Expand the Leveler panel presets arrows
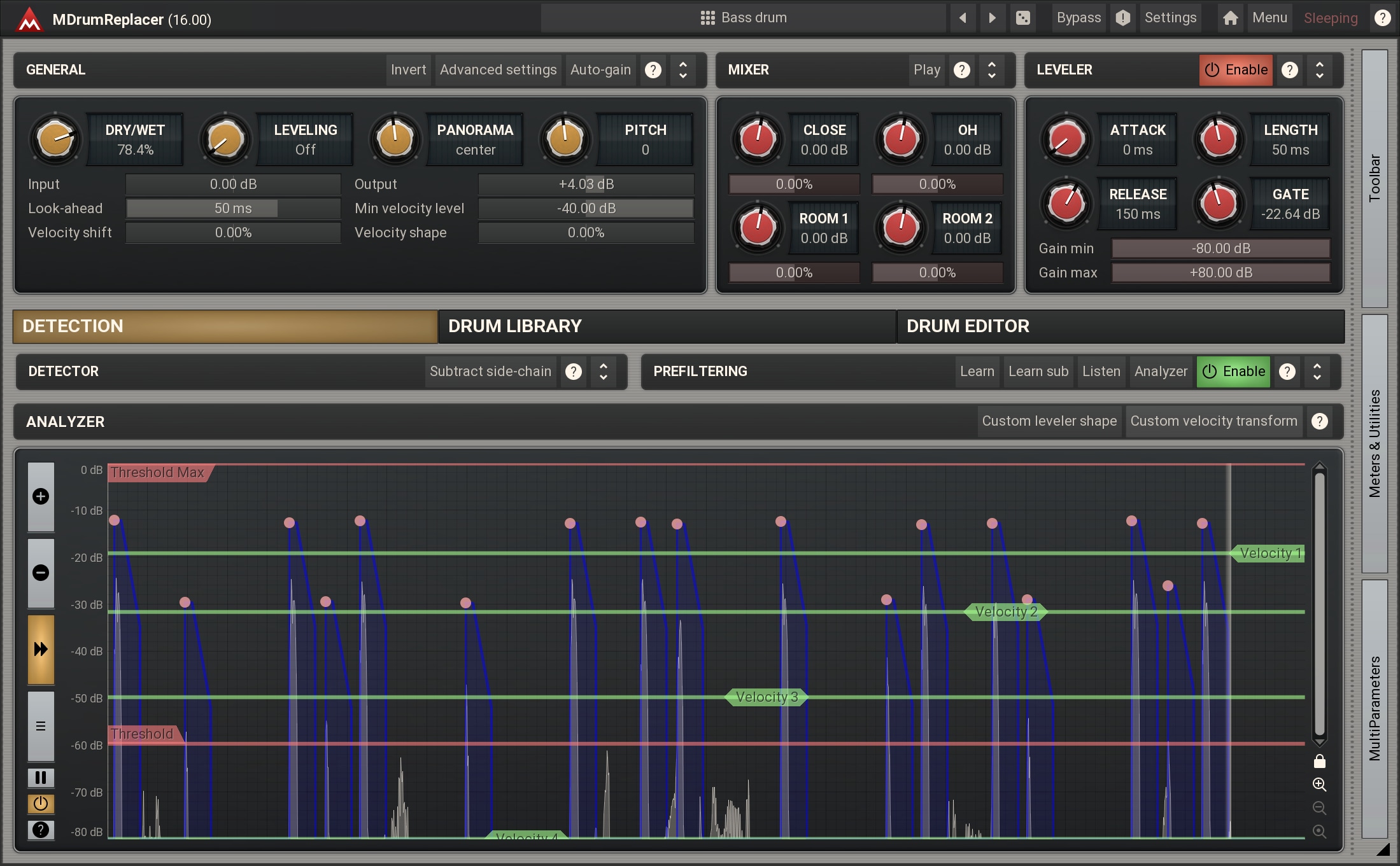This screenshot has height=866, width=1400. click(1320, 70)
